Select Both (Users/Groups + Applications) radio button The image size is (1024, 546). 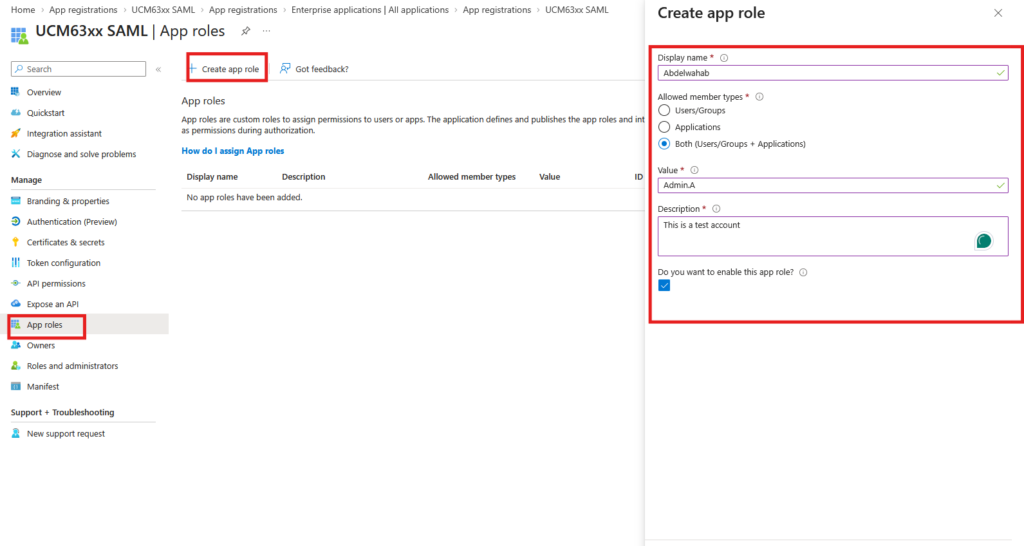664,144
